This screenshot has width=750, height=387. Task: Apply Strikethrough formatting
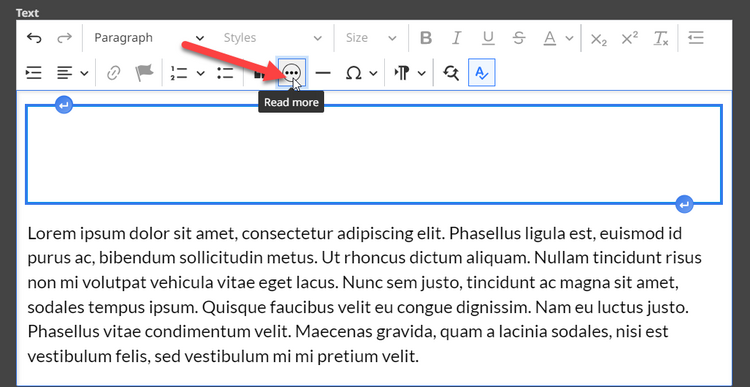click(519, 38)
